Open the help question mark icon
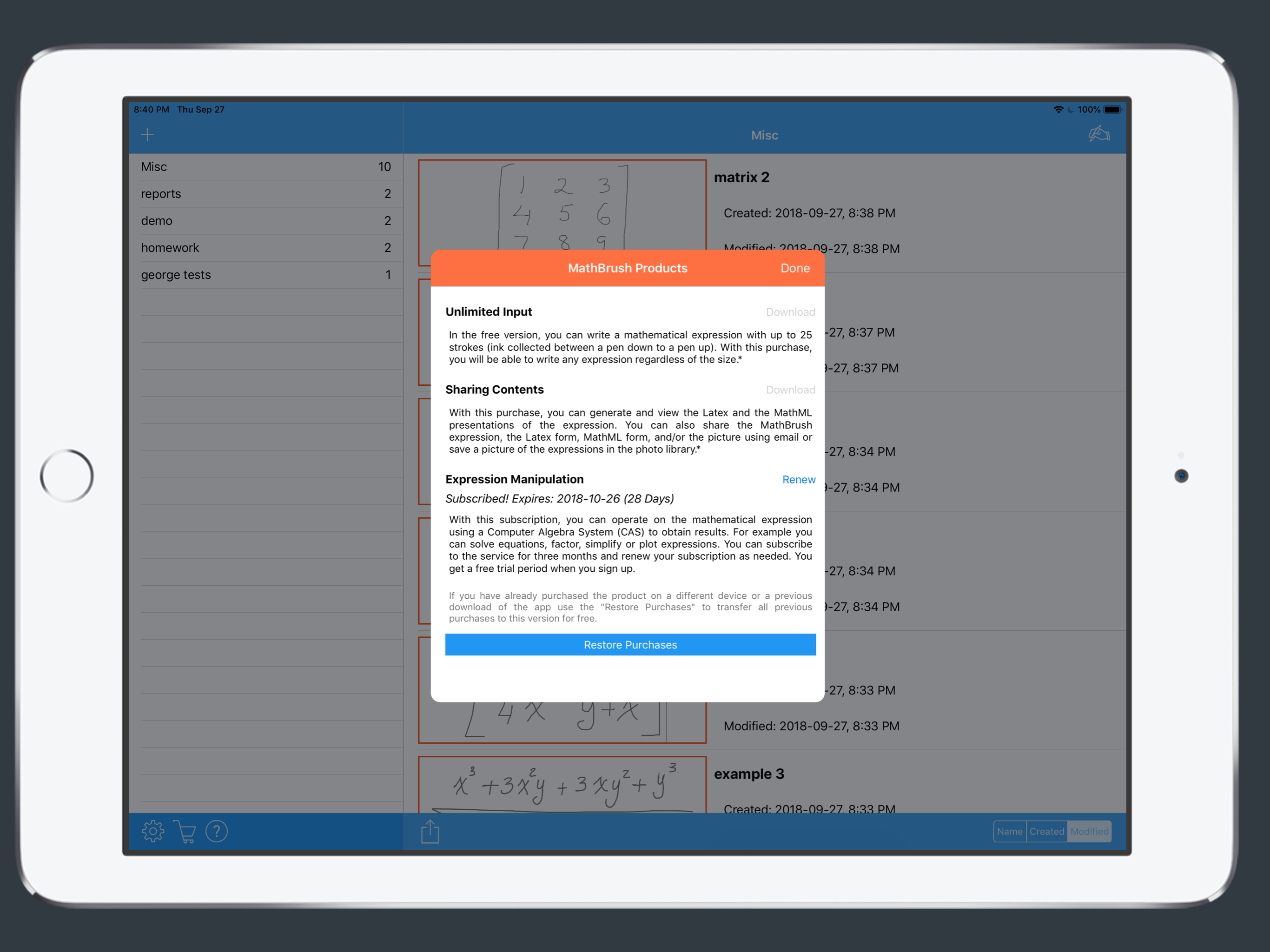This screenshot has height=952, width=1270. (217, 831)
